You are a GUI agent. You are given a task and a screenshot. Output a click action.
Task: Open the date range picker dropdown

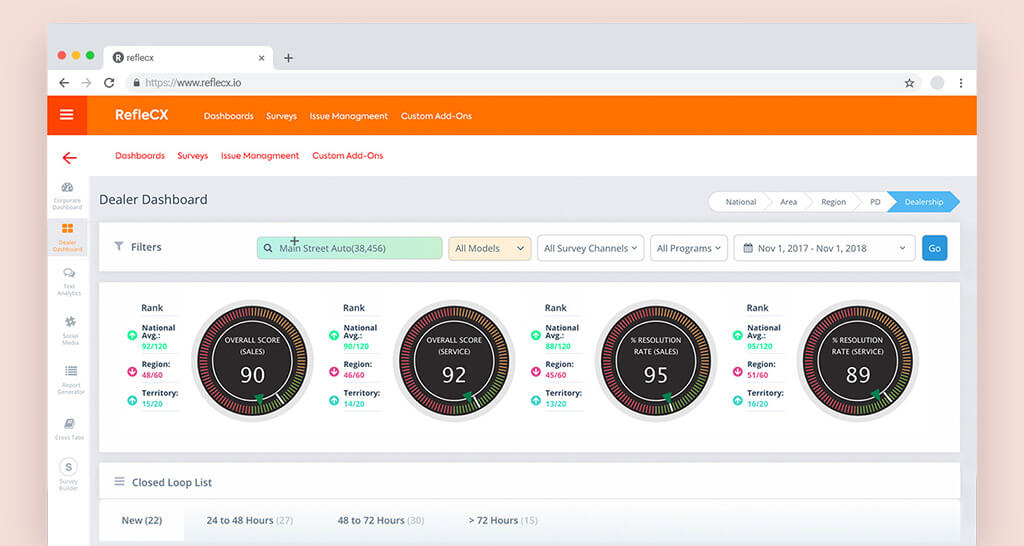pyautogui.click(x=824, y=248)
